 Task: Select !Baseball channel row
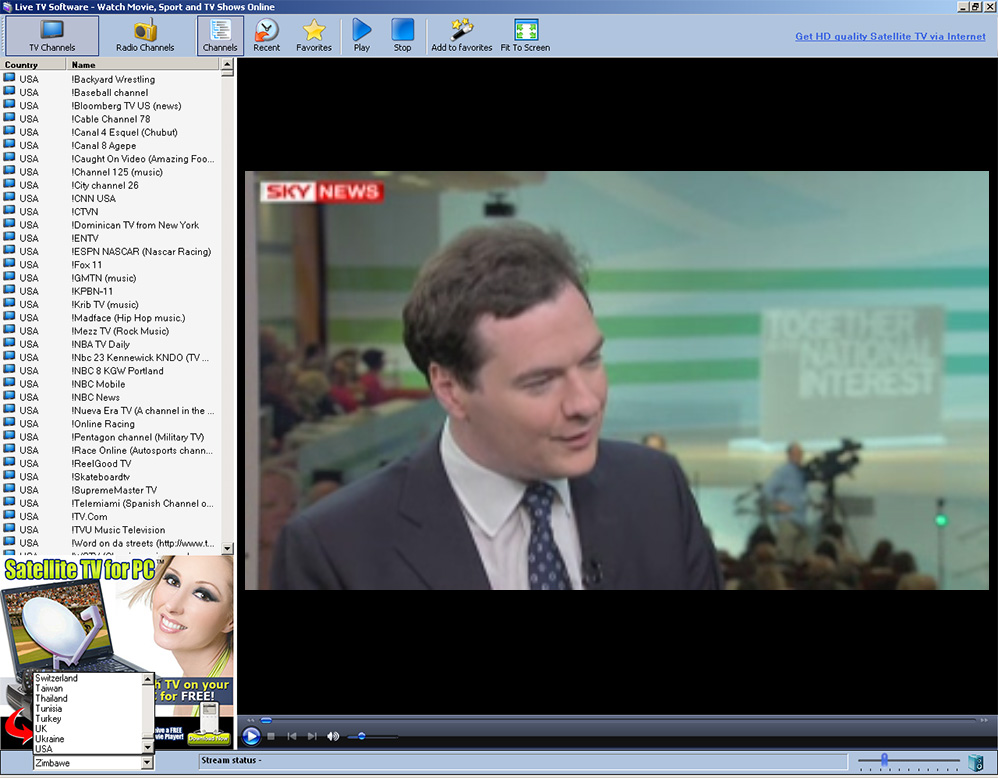110,92
